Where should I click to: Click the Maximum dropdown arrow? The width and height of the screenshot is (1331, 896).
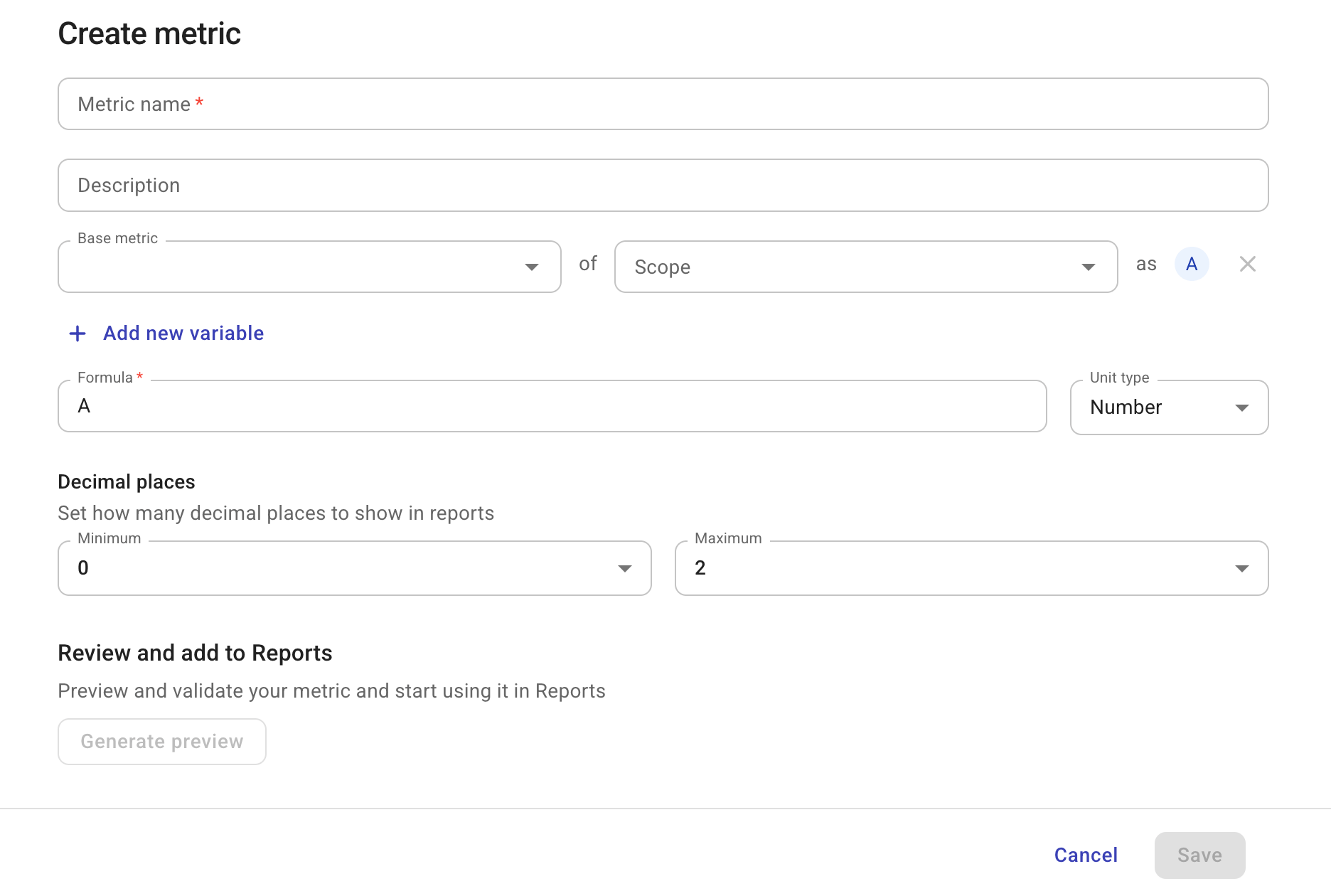coord(1241,568)
